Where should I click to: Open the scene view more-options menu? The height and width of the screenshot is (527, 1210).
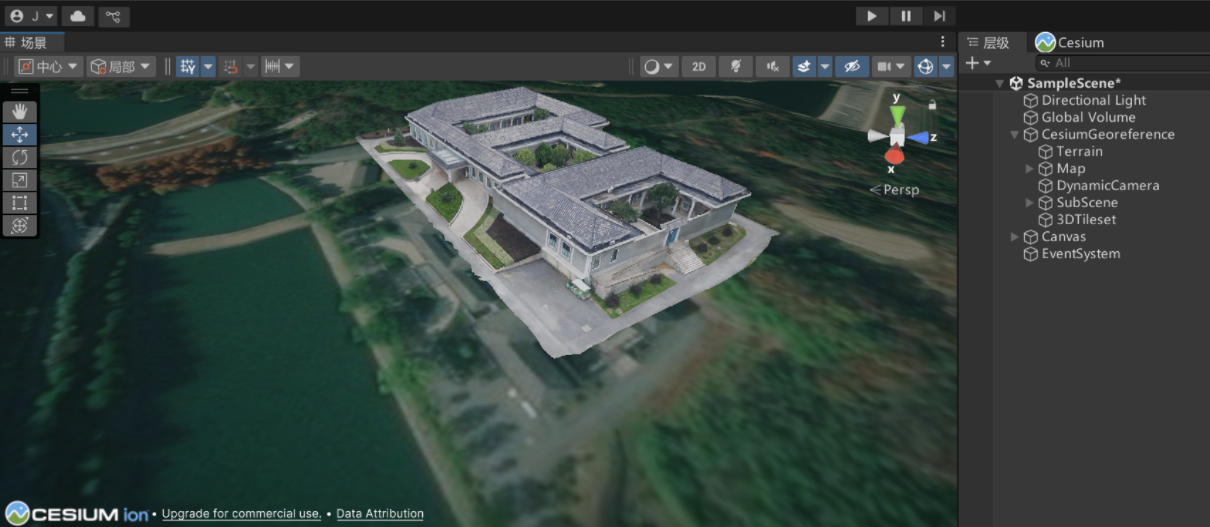[942, 42]
